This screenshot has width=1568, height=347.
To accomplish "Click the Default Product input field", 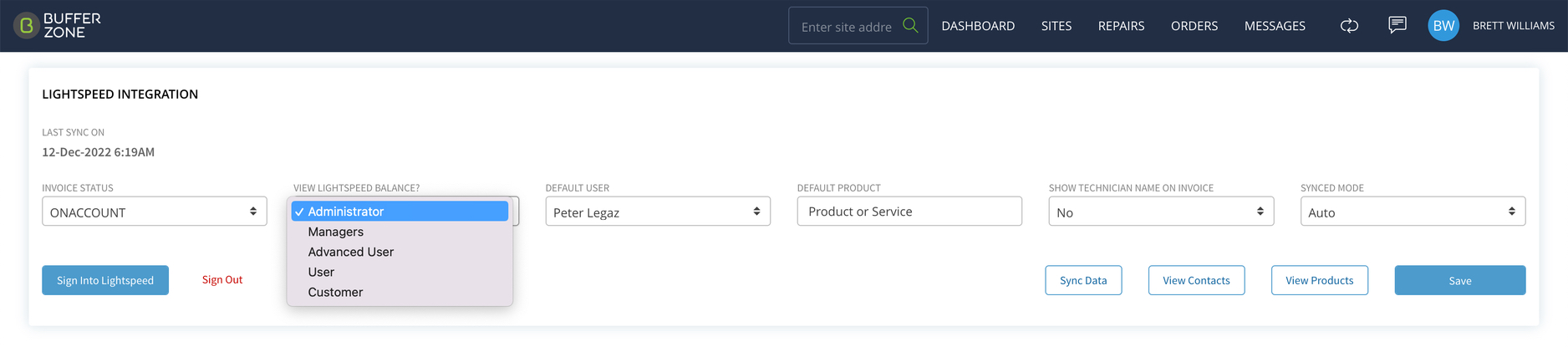I will 909,212.
